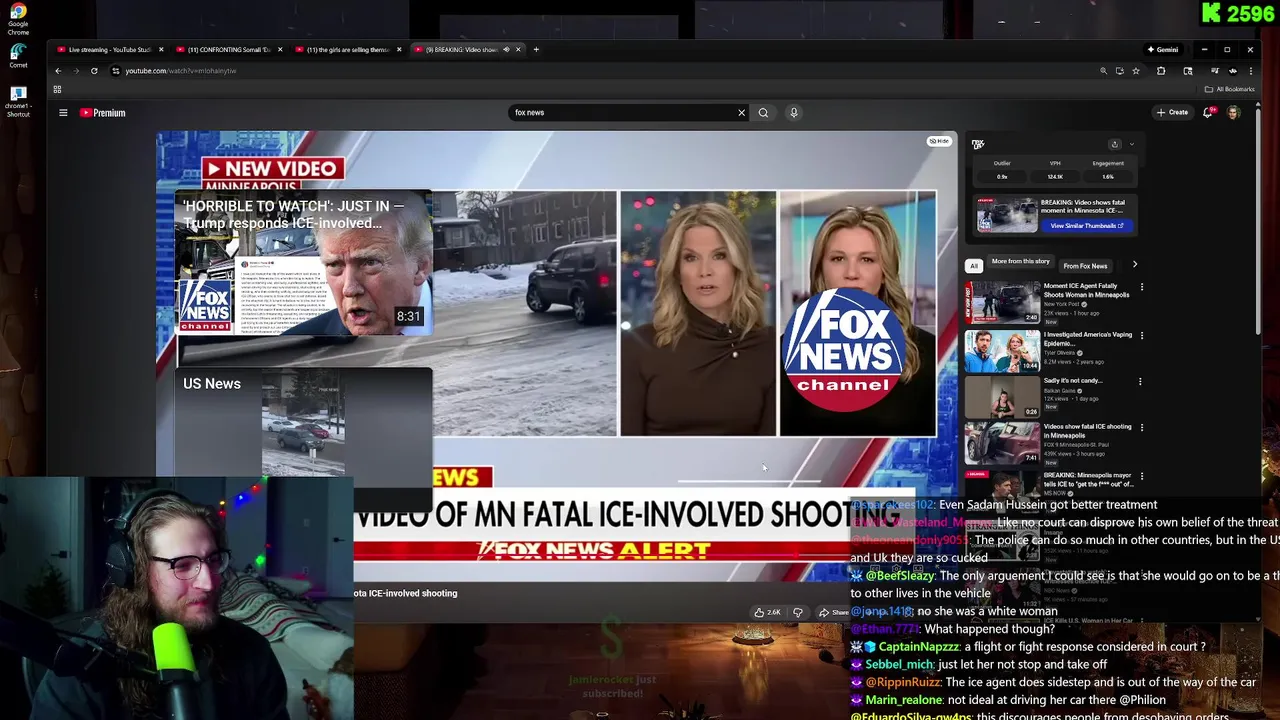The width and height of the screenshot is (1280, 720).
Task: Close the 'CONFRONTING Somali' tab
Action: click(280, 49)
